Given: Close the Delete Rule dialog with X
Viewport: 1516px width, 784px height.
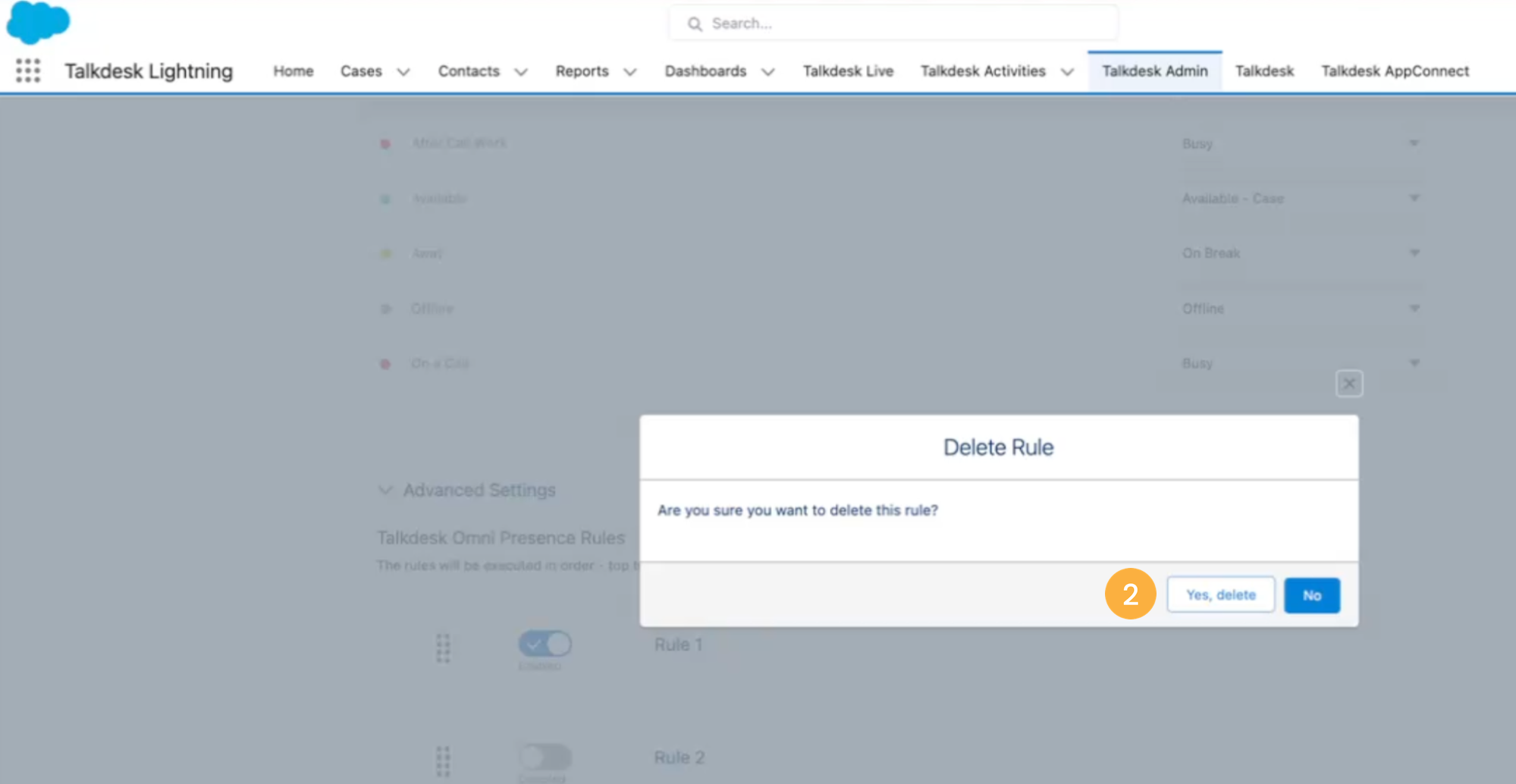Looking at the screenshot, I should [x=1348, y=384].
